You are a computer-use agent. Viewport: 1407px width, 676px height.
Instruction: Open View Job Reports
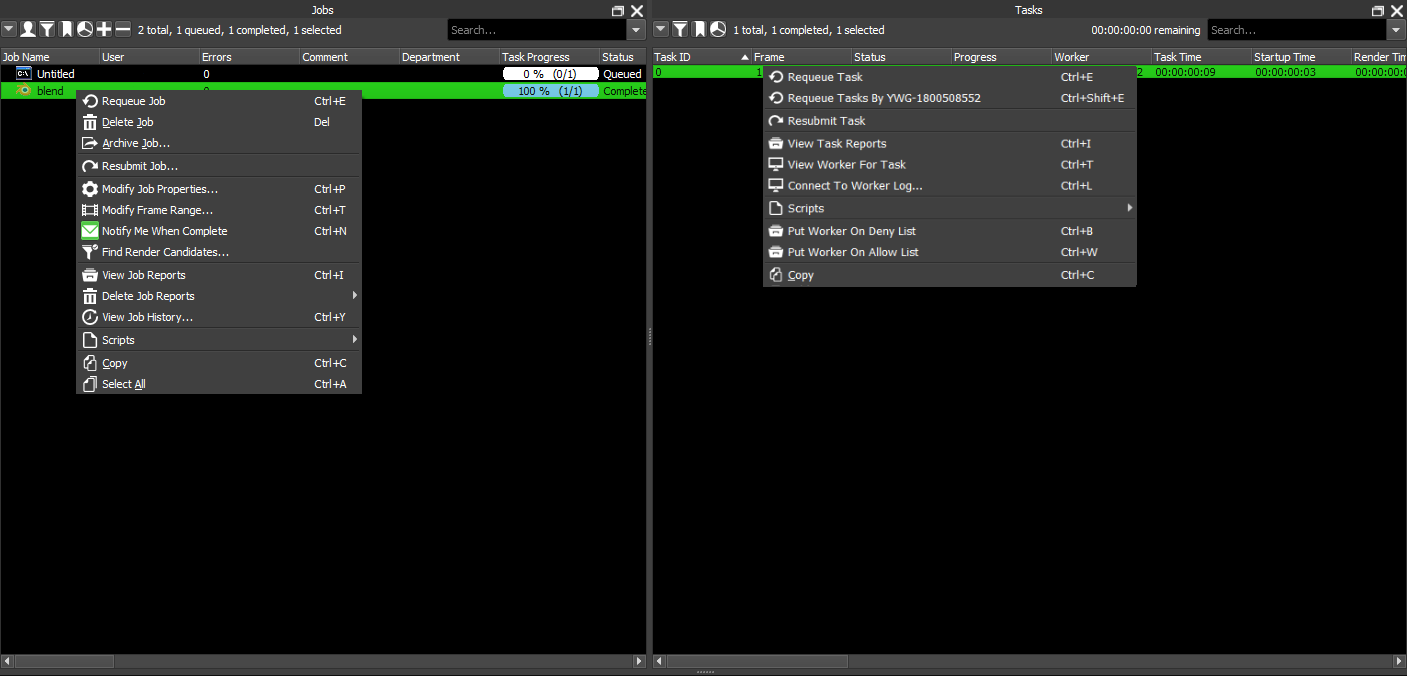(x=219, y=275)
